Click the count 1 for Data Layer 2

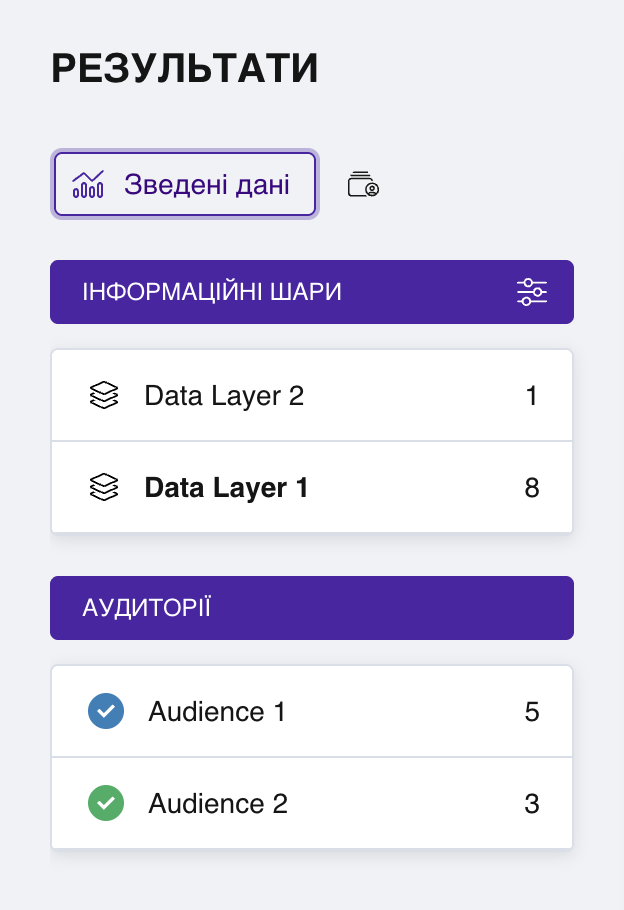pyautogui.click(x=531, y=396)
